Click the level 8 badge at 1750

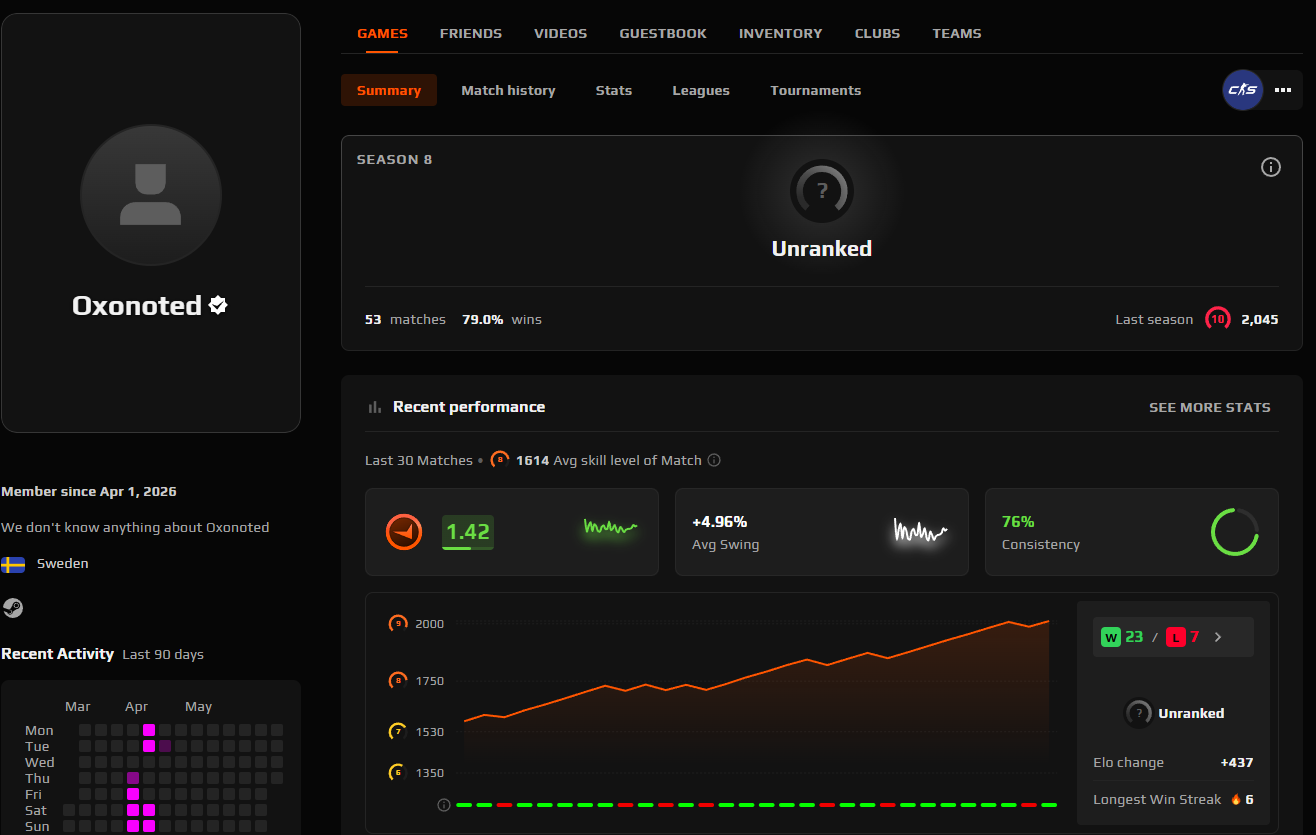pos(398,681)
